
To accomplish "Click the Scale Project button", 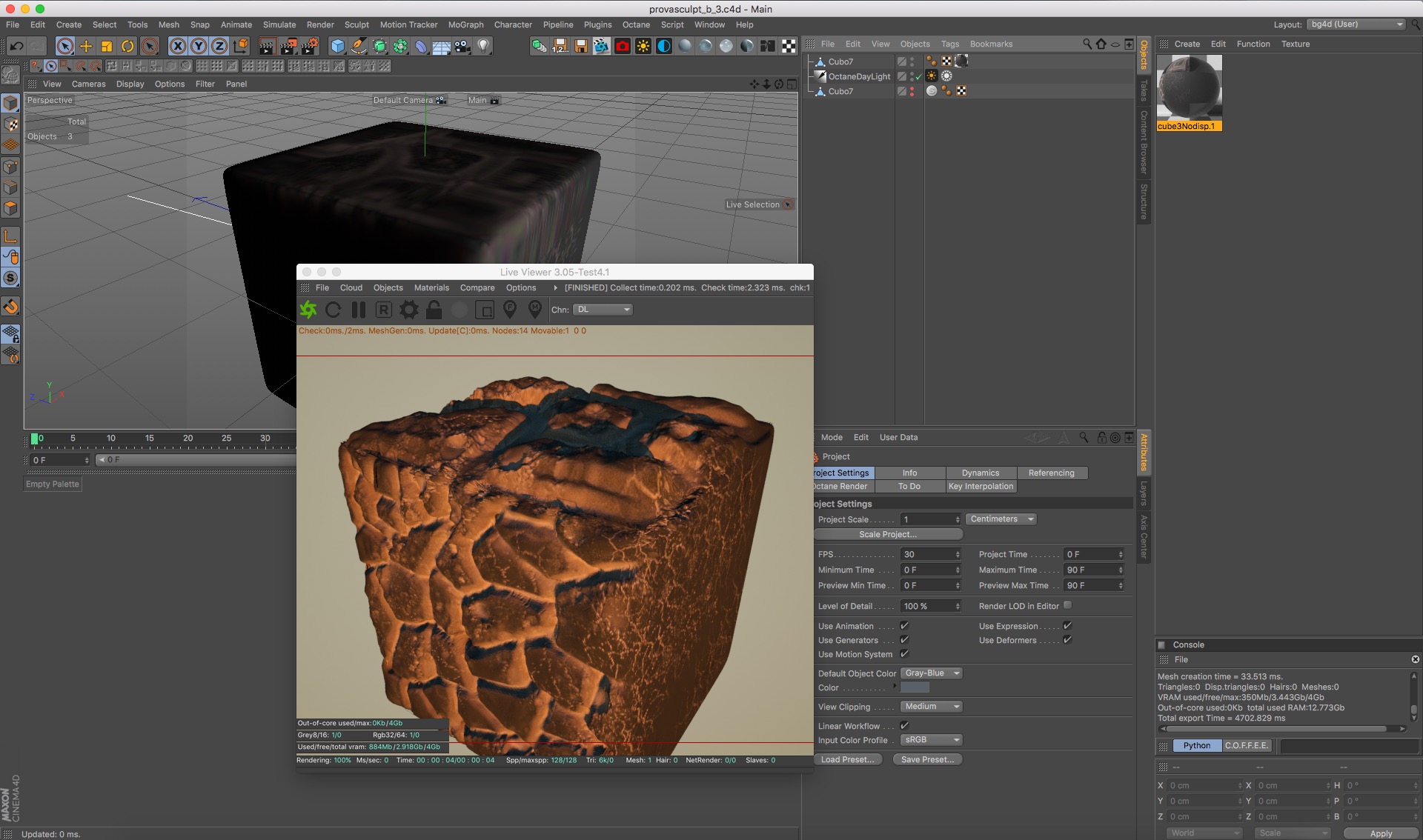I will point(888,534).
